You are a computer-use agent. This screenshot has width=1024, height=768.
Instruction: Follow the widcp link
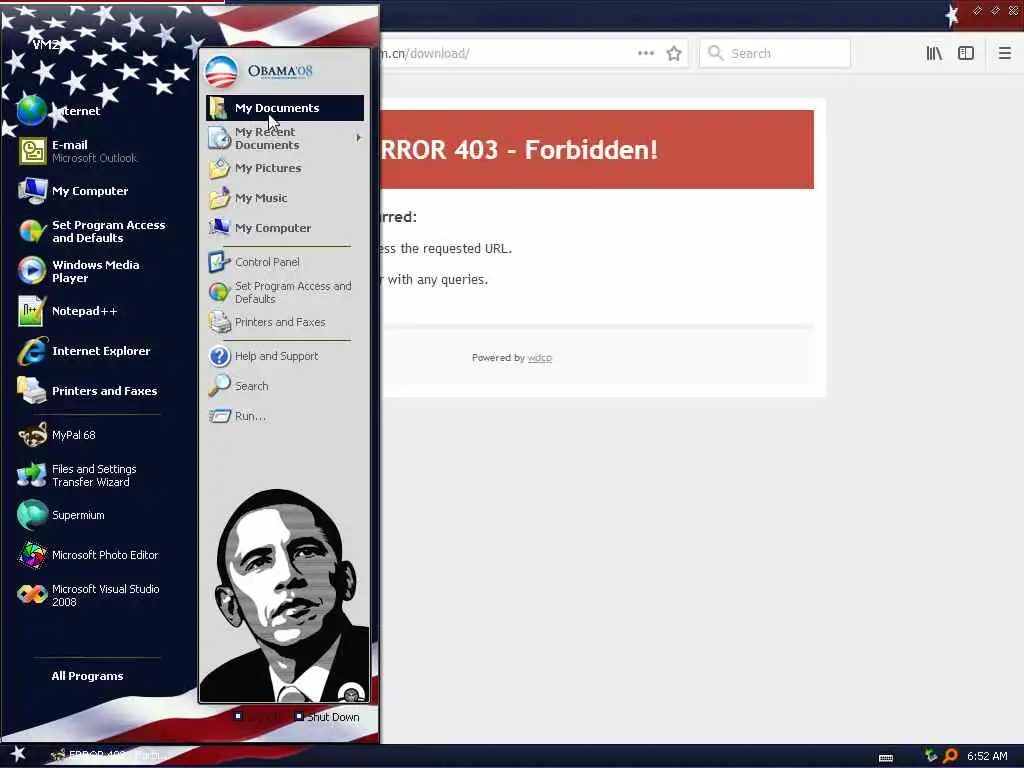[x=539, y=358]
